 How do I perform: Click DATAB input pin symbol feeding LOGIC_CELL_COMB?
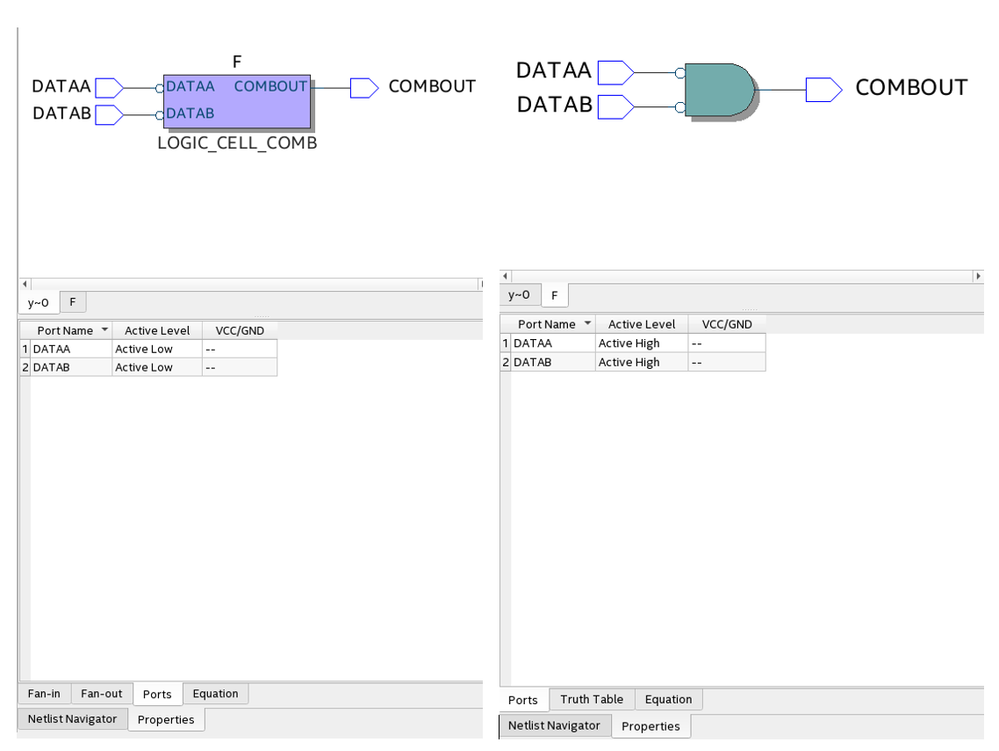coord(108,114)
